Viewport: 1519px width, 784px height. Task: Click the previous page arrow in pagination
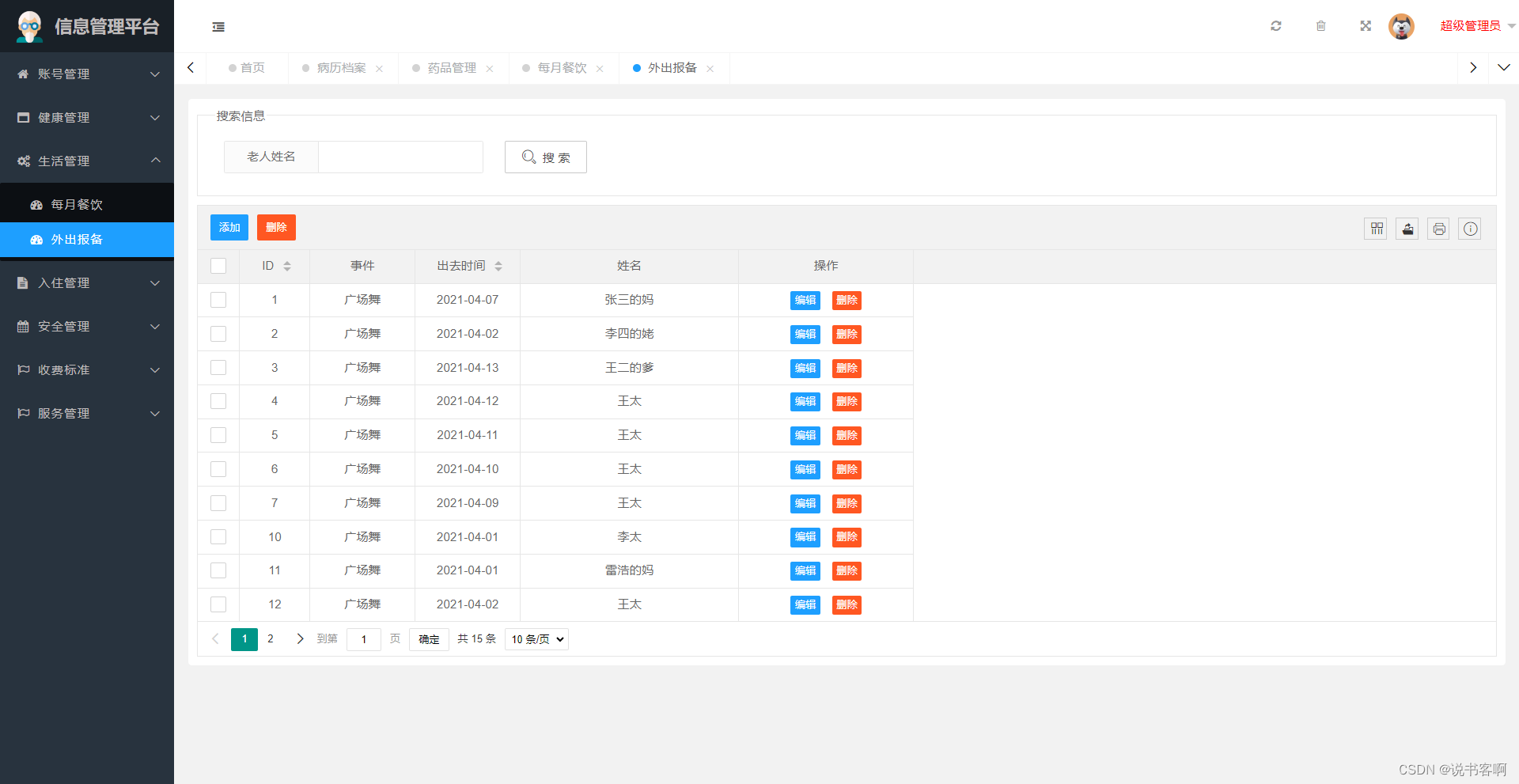coord(215,639)
